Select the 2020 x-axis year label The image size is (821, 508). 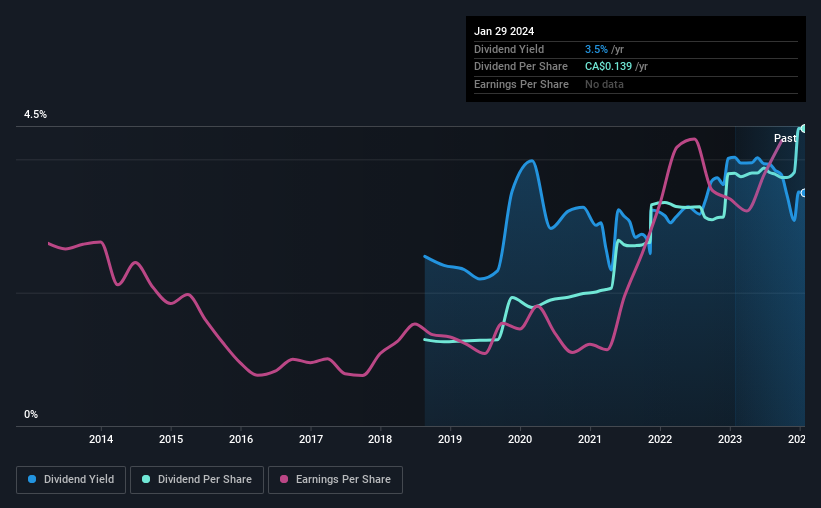coord(520,439)
